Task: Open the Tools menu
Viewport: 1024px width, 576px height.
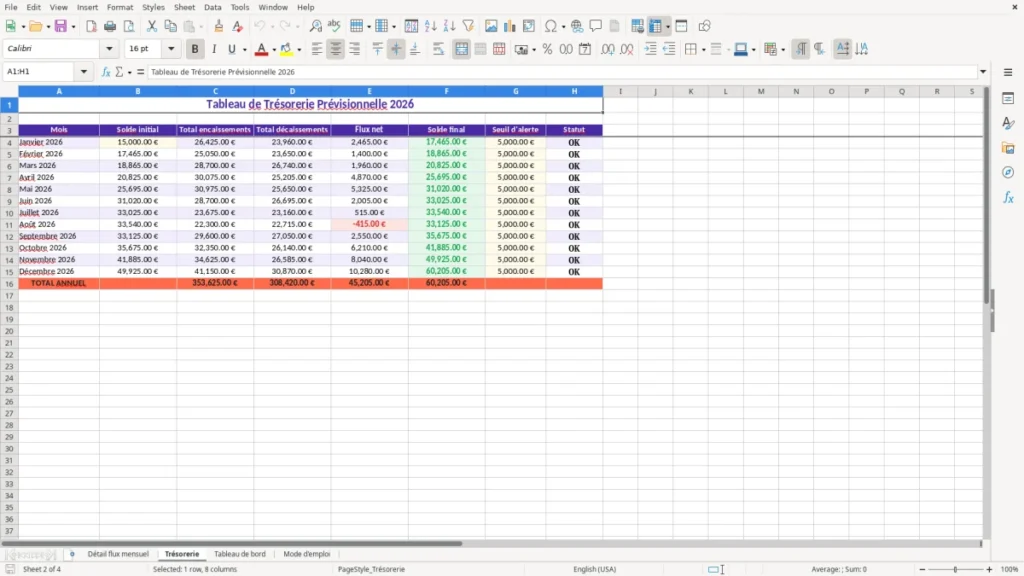Action: [240, 7]
